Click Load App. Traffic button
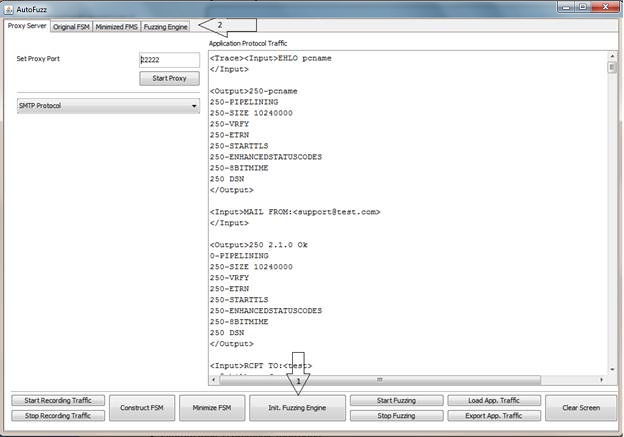This screenshot has width=624, height=437. pos(494,400)
